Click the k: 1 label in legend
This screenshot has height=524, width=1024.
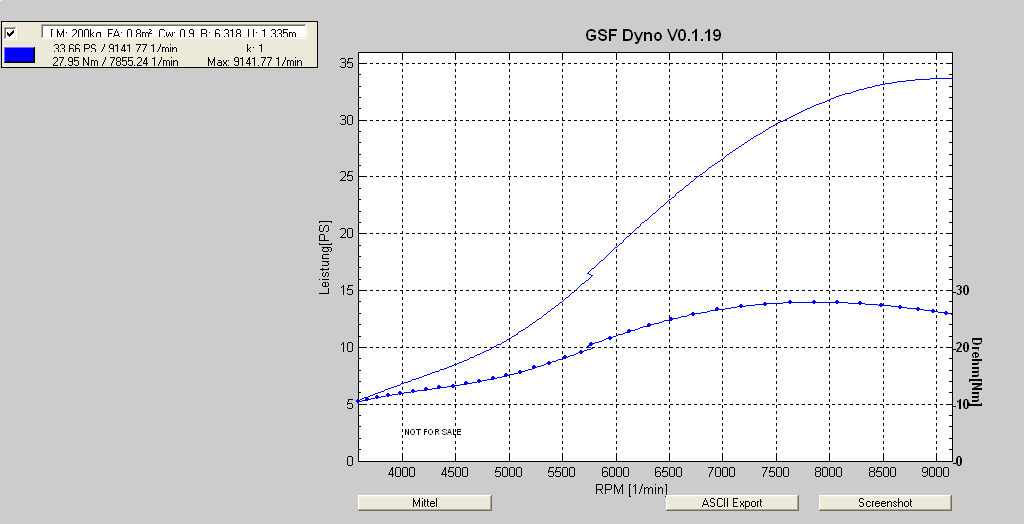click(x=255, y=48)
